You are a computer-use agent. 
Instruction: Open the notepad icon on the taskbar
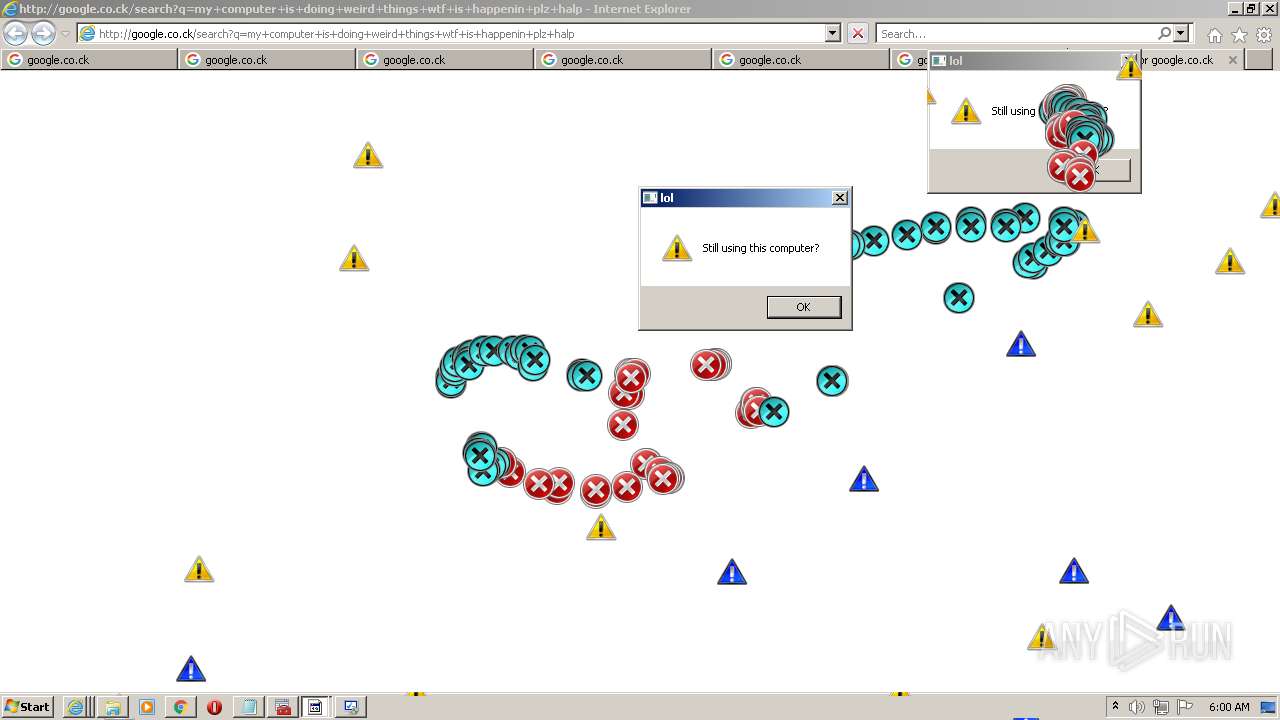248,707
